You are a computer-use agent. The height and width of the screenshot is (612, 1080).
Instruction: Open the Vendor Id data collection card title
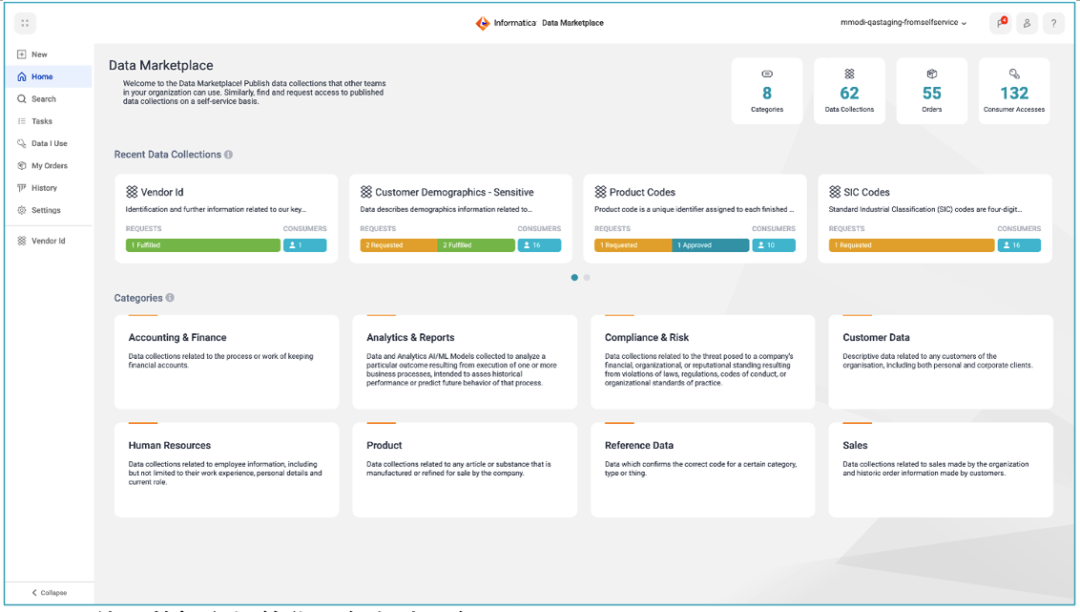[x=162, y=192]
